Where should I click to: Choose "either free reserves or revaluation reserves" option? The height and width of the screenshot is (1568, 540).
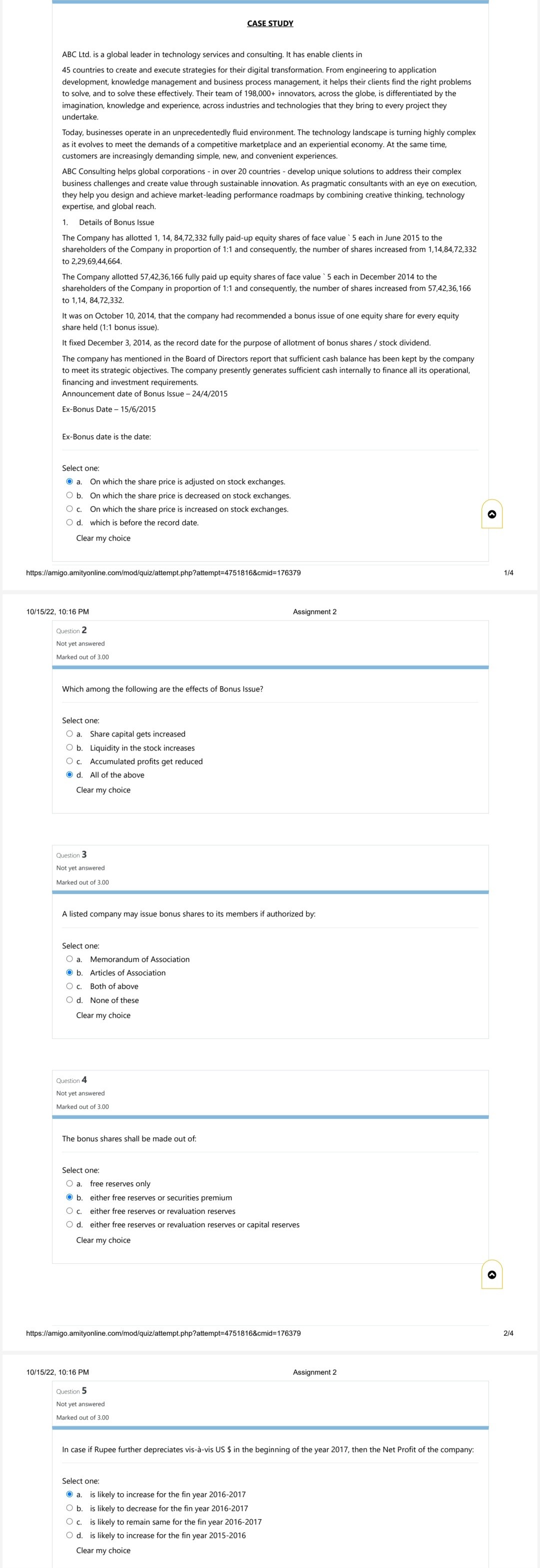tap(70, 1211)
